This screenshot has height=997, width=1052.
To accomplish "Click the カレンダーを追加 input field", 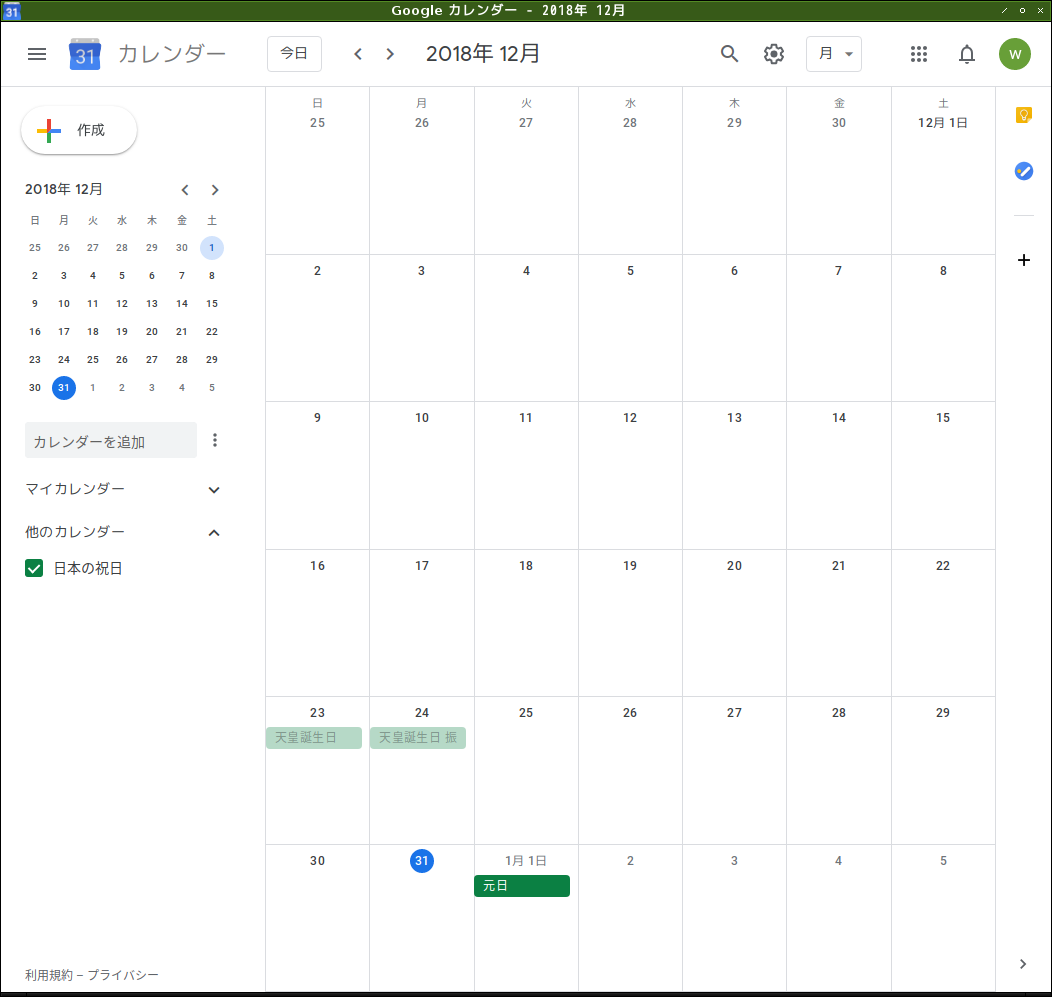I will (111, 440).
